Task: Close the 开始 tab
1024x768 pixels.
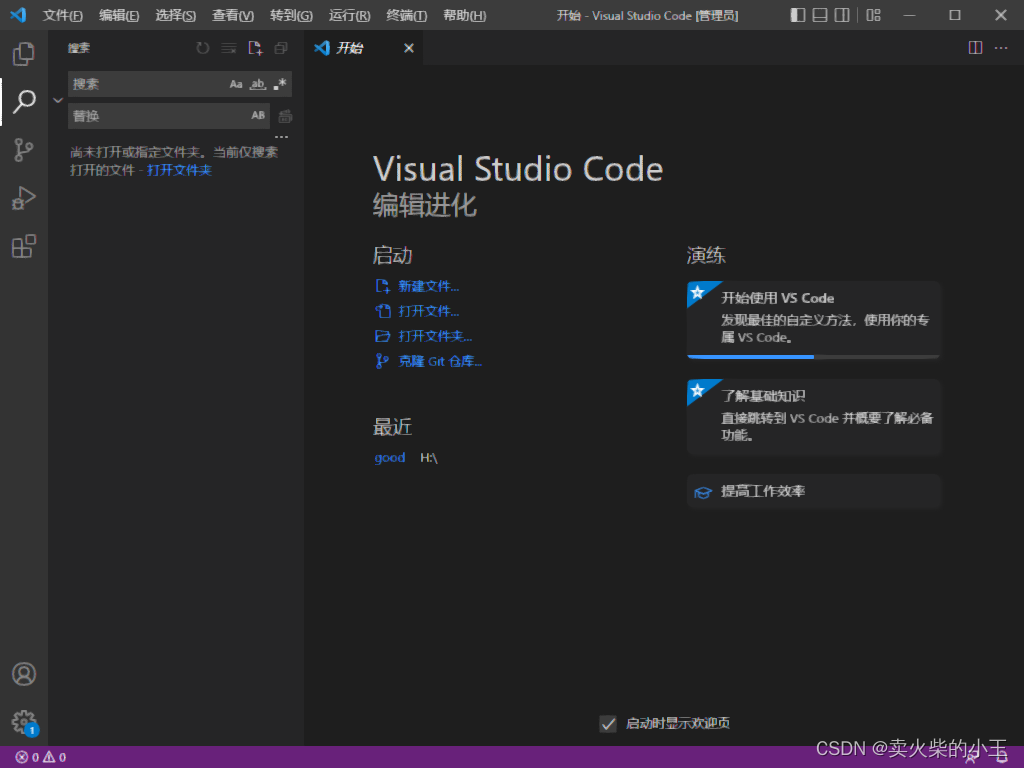Action: tap(409, 48)
